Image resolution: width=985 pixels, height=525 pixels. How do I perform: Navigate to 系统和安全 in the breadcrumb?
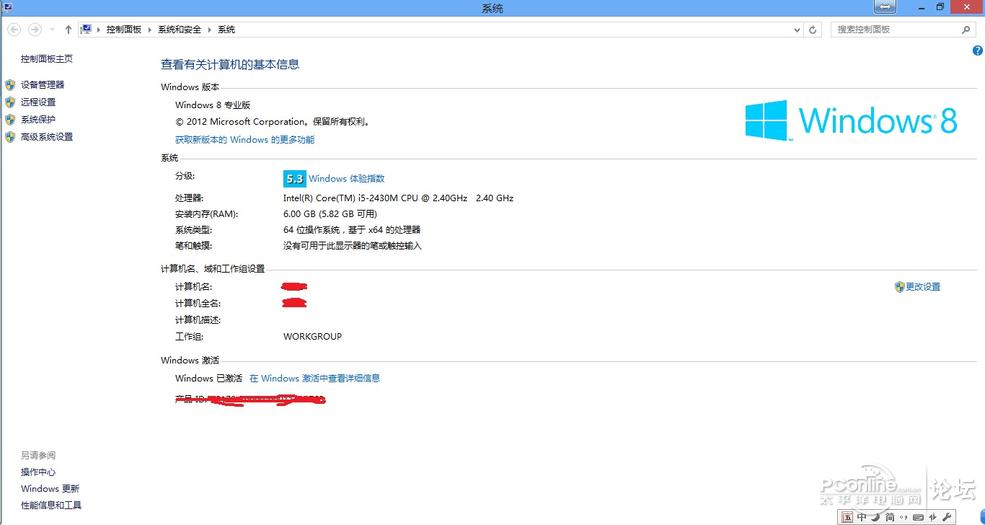pyautogui.click(x=180, y=30)
